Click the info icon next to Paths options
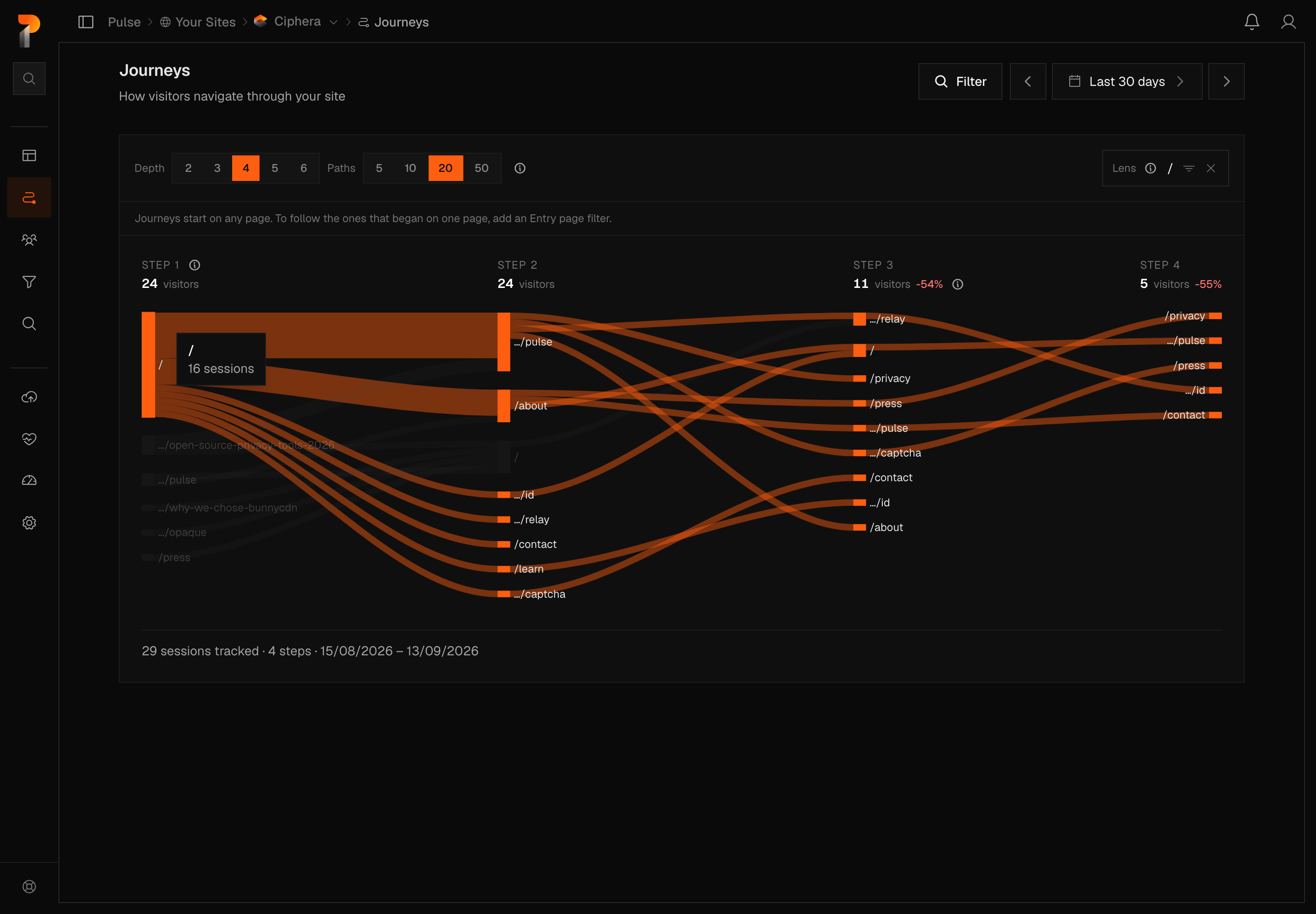1316x914 pixels. tap(520, 168)
